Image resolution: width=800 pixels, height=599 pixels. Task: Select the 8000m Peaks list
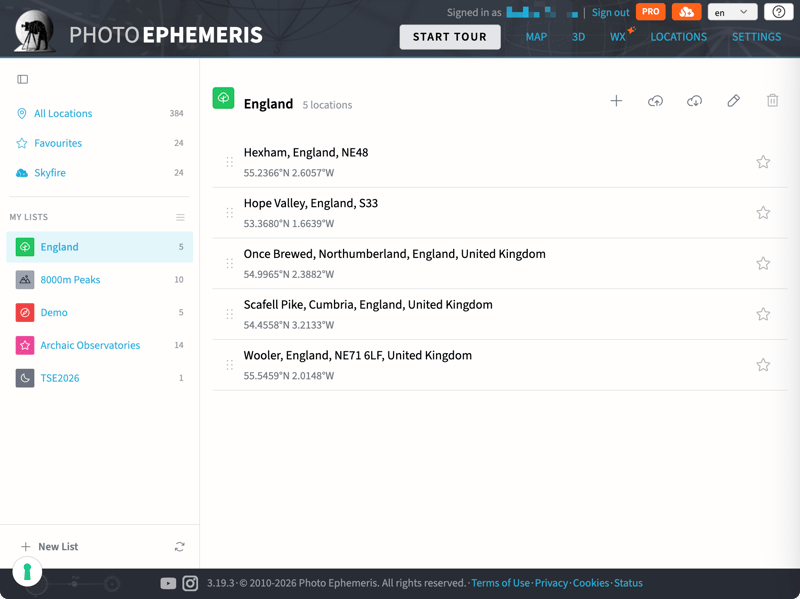pos(99,280)
